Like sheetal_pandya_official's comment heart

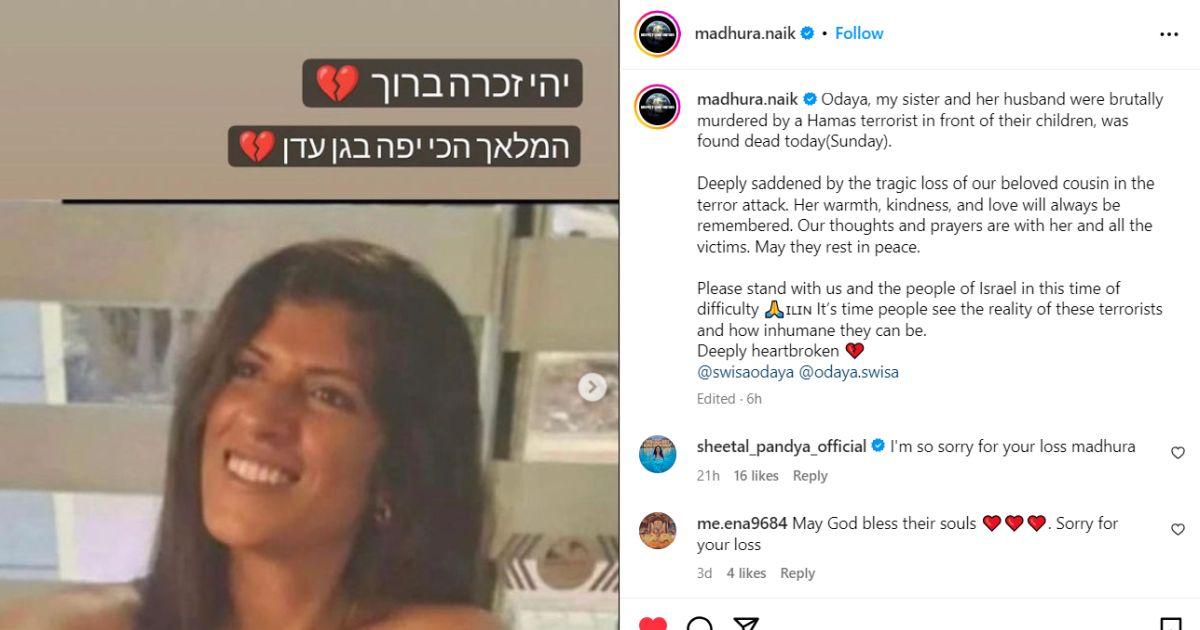coord(1177,453)
